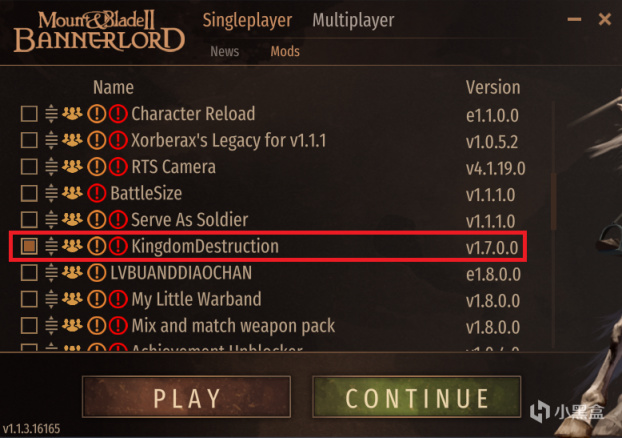This screenshot has width=622, height=438.
Task: Click the reorder handle on Serve As Soldier
Action: (x=51, y=219)
